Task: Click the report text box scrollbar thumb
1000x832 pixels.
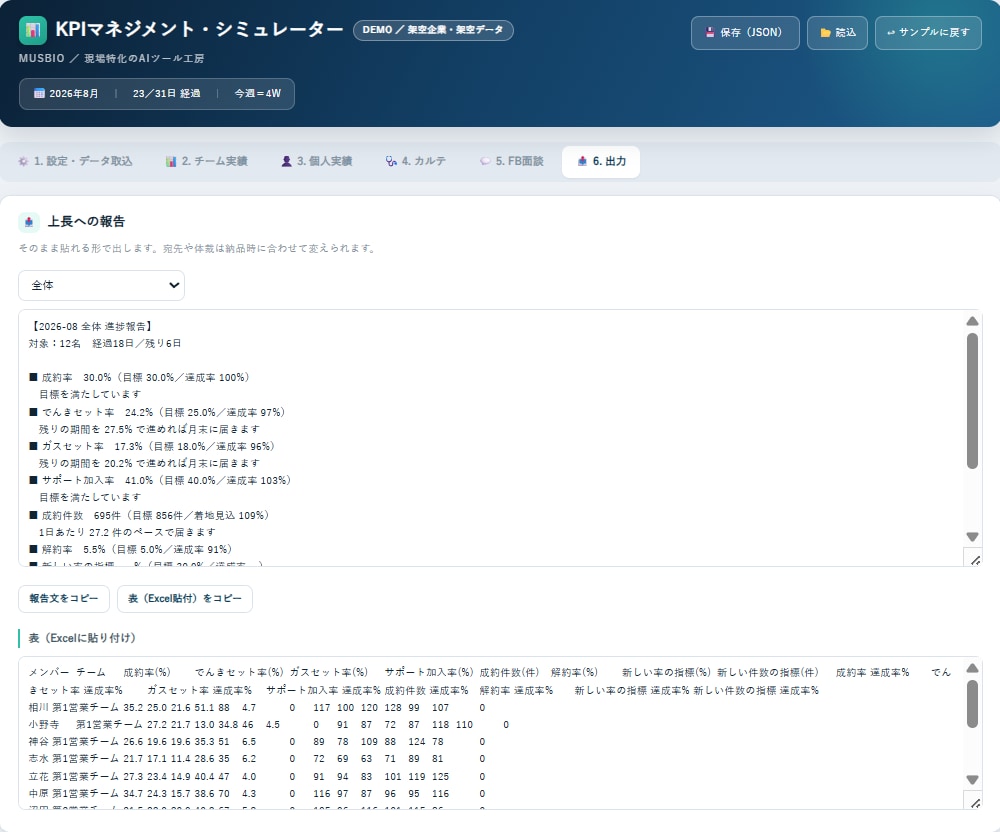Action: pyautogui.click(x=972, y=401)
